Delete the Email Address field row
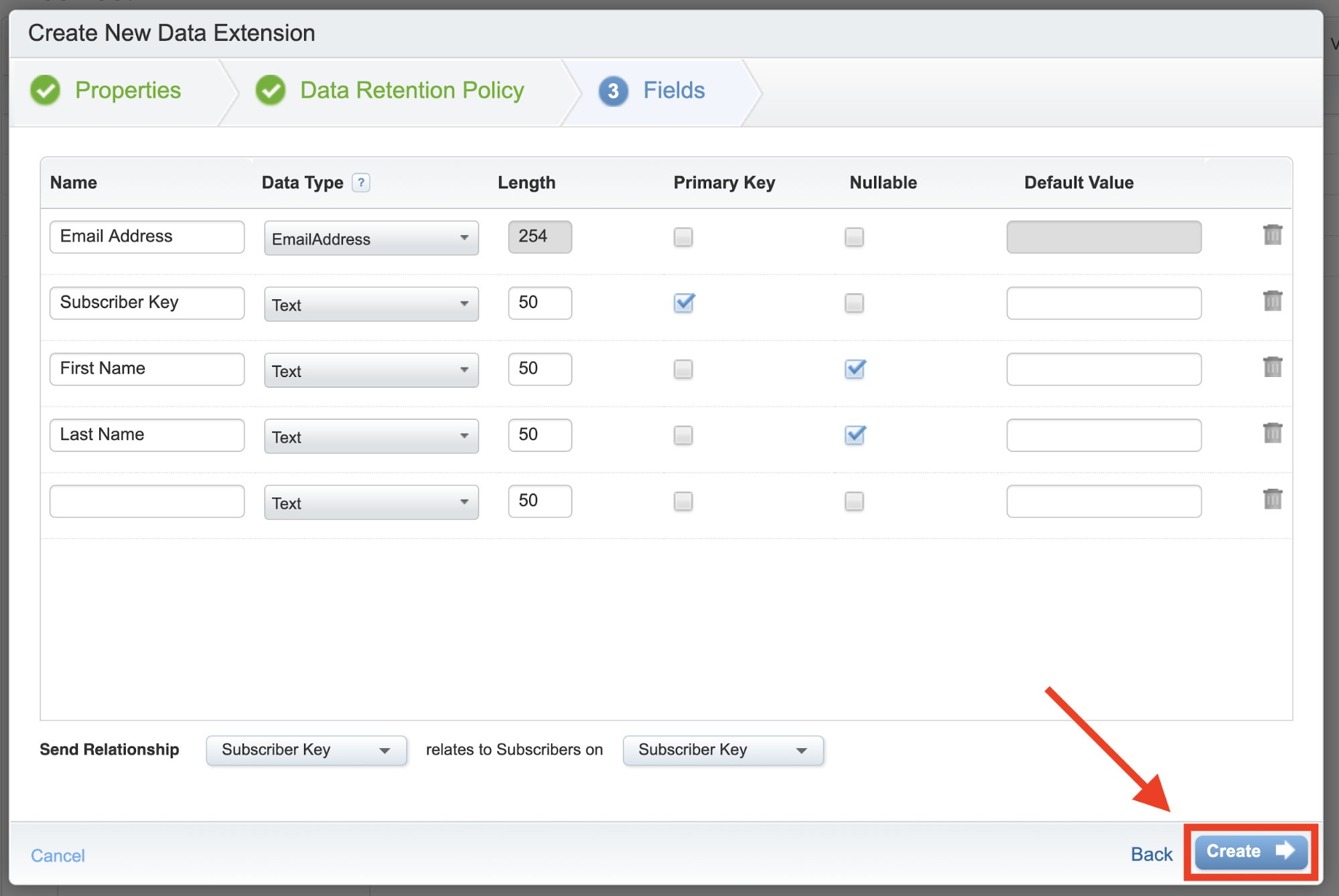The width and height of the screenshot is (1339, 896). click(x=1272, y=235)
